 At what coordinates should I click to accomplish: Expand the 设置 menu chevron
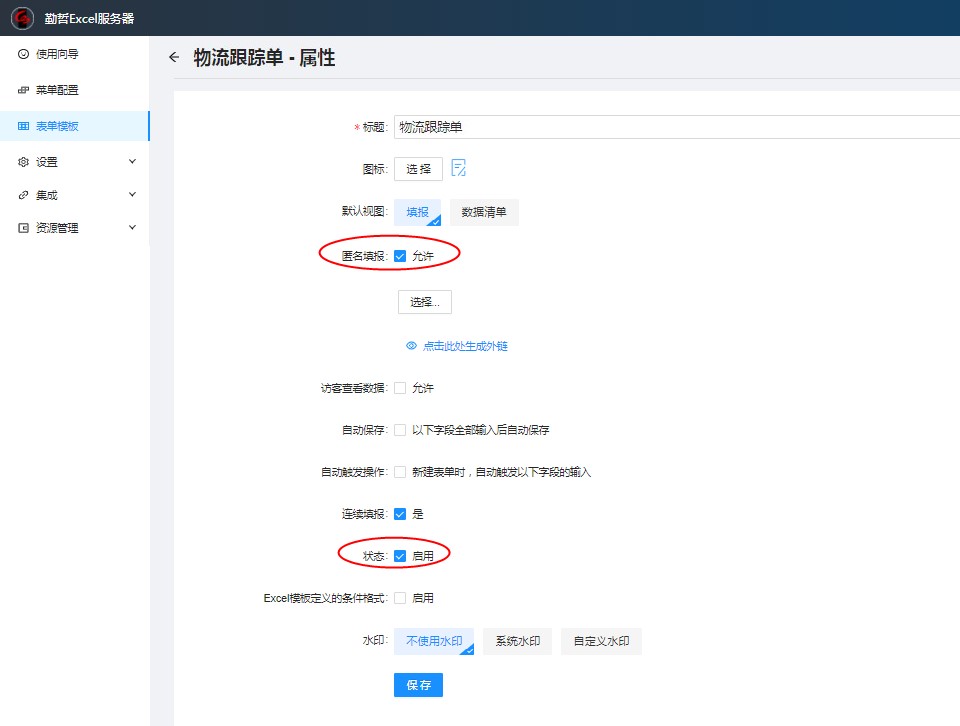point(132,162)
